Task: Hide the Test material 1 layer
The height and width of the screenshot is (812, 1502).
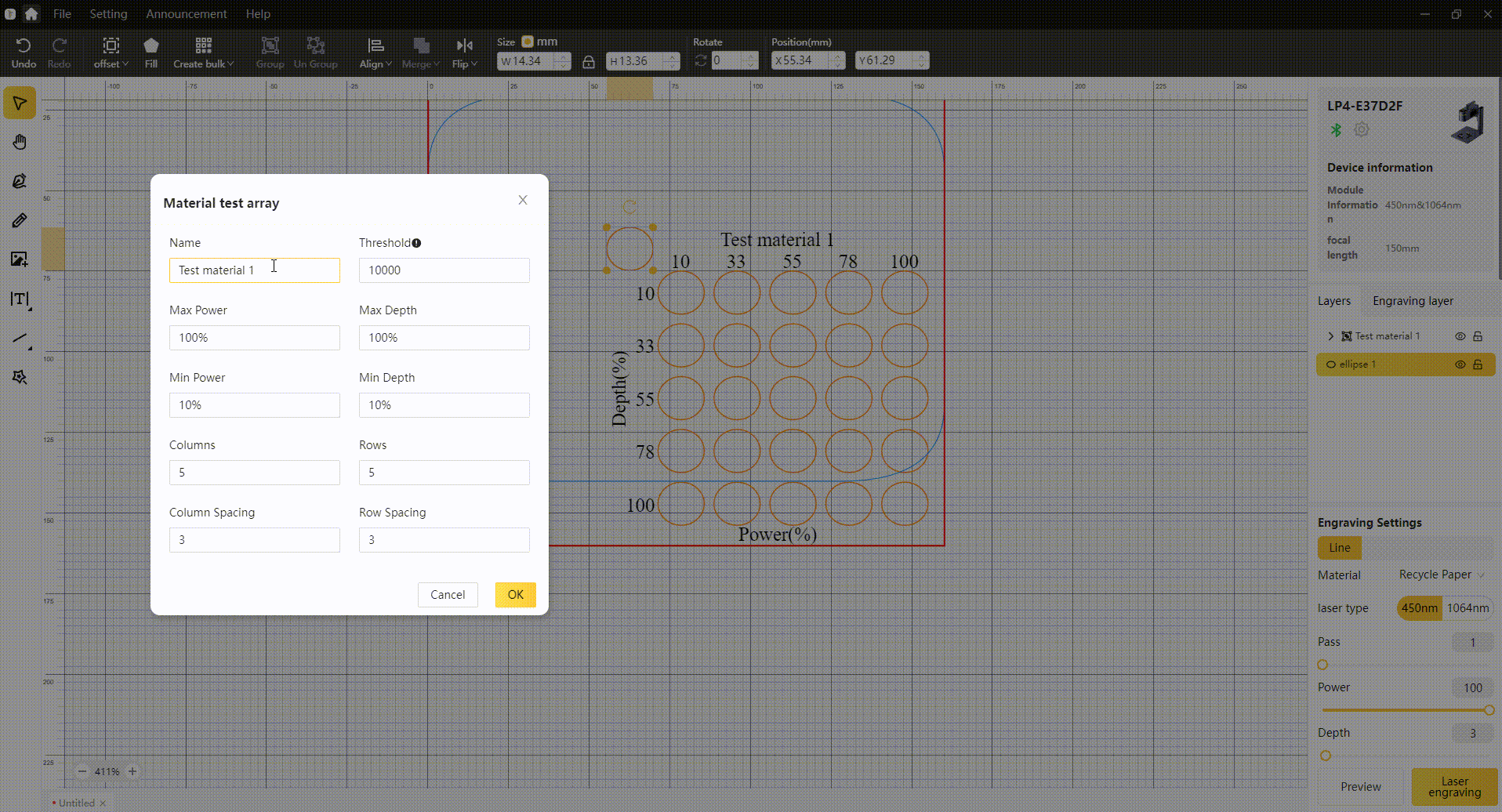Action: click(x=1460, y=336)
